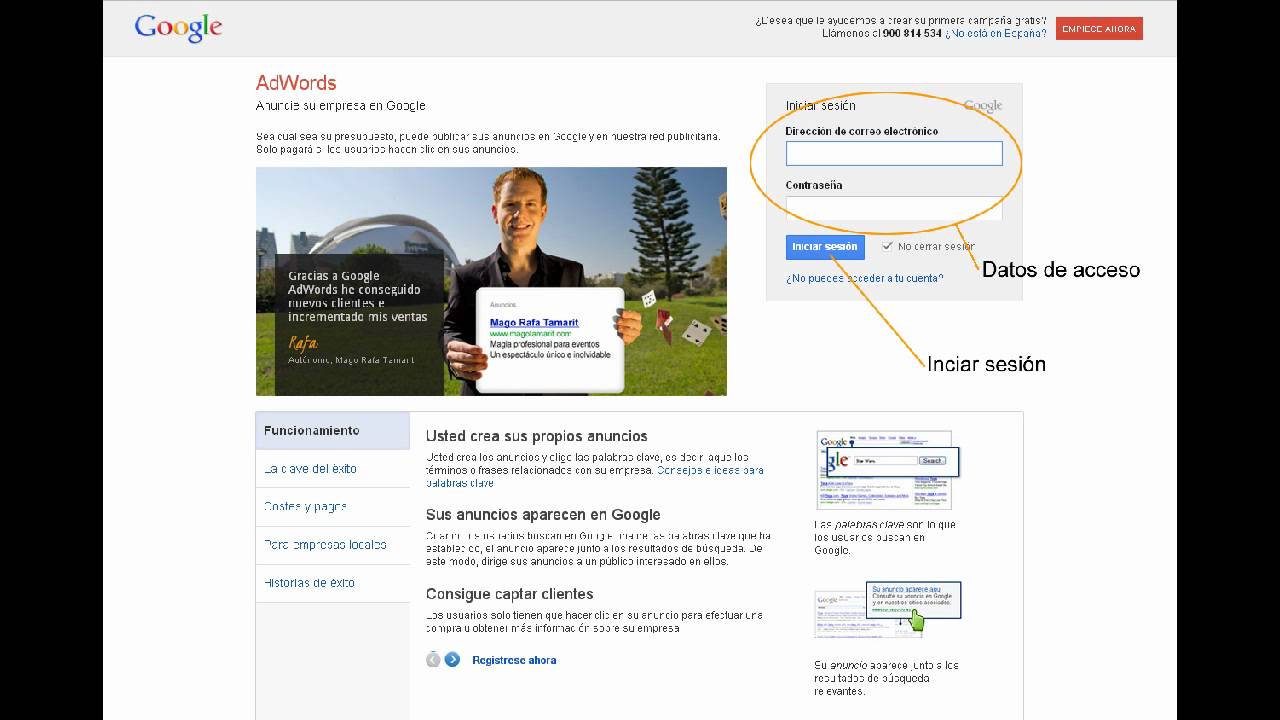
Task: Select 'Para empresas locales' tab
Action: pos(333,545)
